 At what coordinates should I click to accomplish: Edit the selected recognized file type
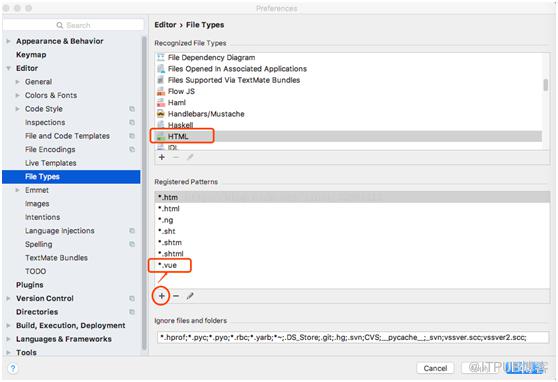click(x=190, y=157)
